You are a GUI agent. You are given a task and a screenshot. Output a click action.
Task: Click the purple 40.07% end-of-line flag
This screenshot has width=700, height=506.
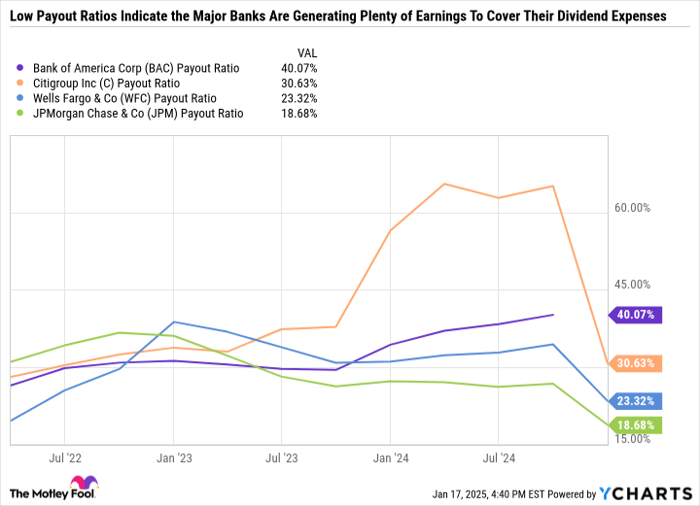(635, 315)
